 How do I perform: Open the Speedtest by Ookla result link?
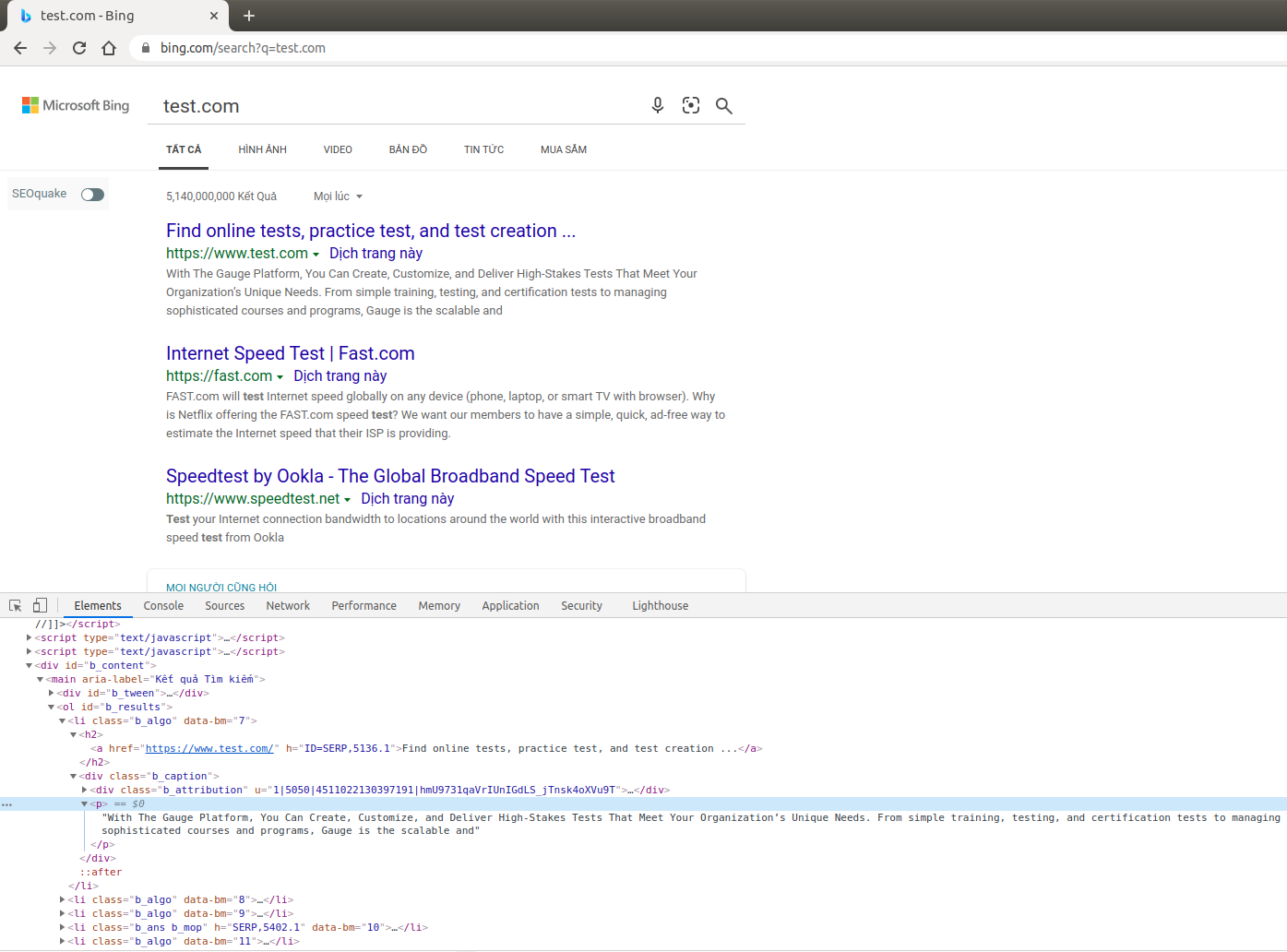tap(389, 475)
